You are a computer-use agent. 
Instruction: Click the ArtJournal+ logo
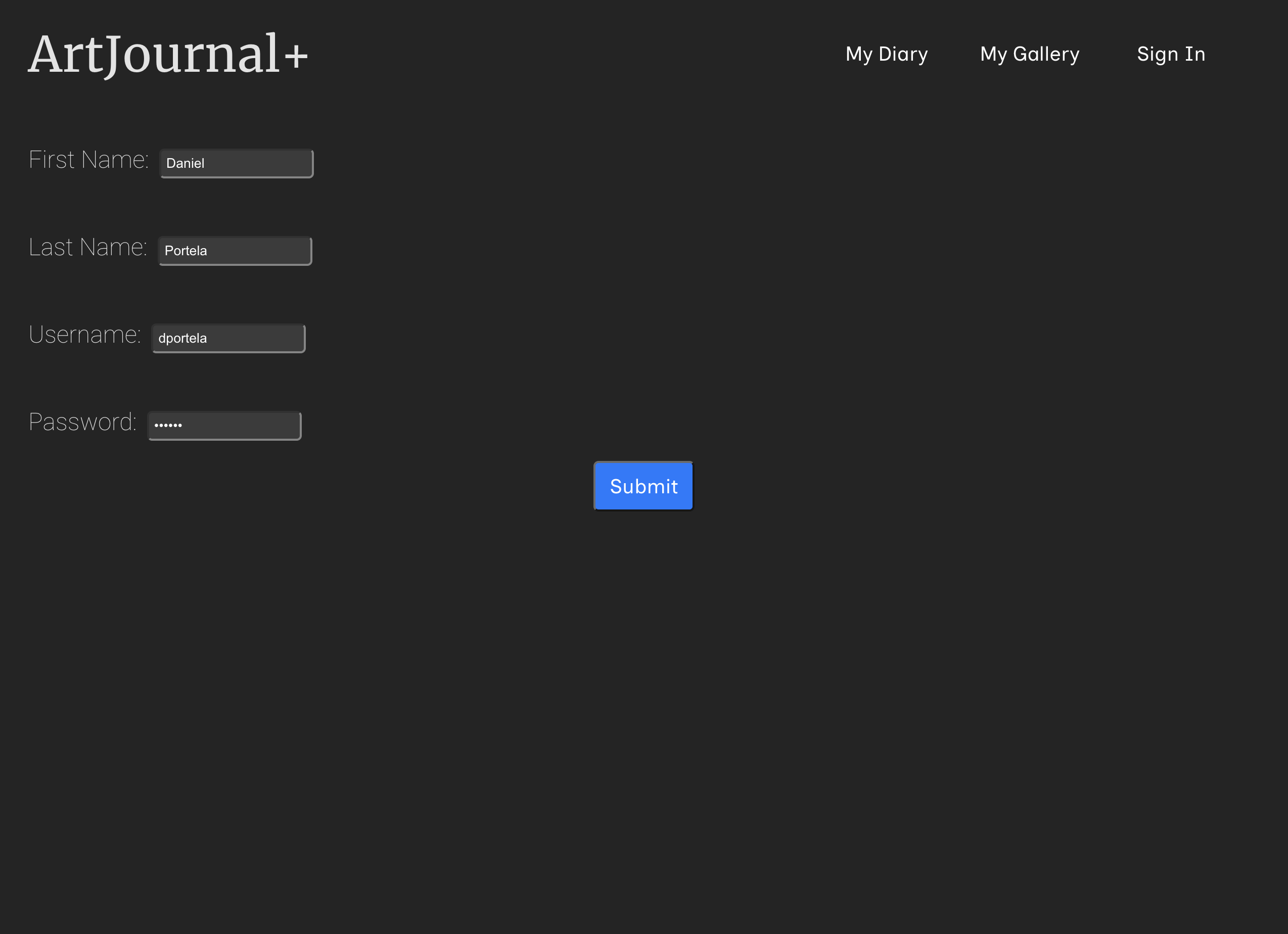(167, 55)
